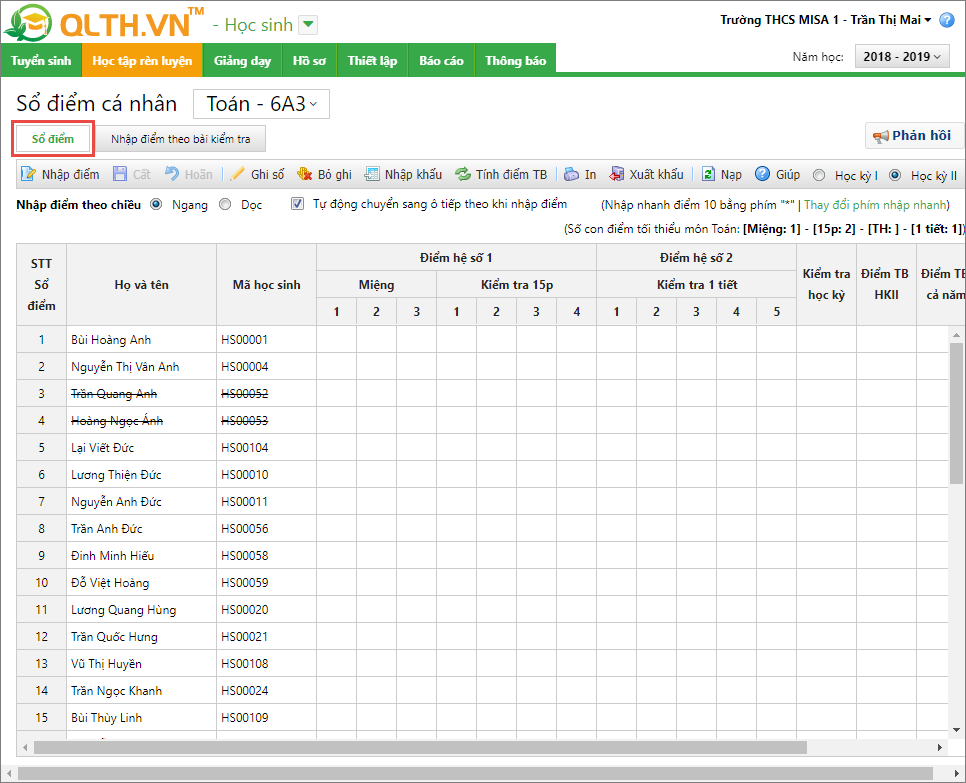Click Xuất khẩu export icon
The image size is (966, 783).
click(x=617, y=174)
